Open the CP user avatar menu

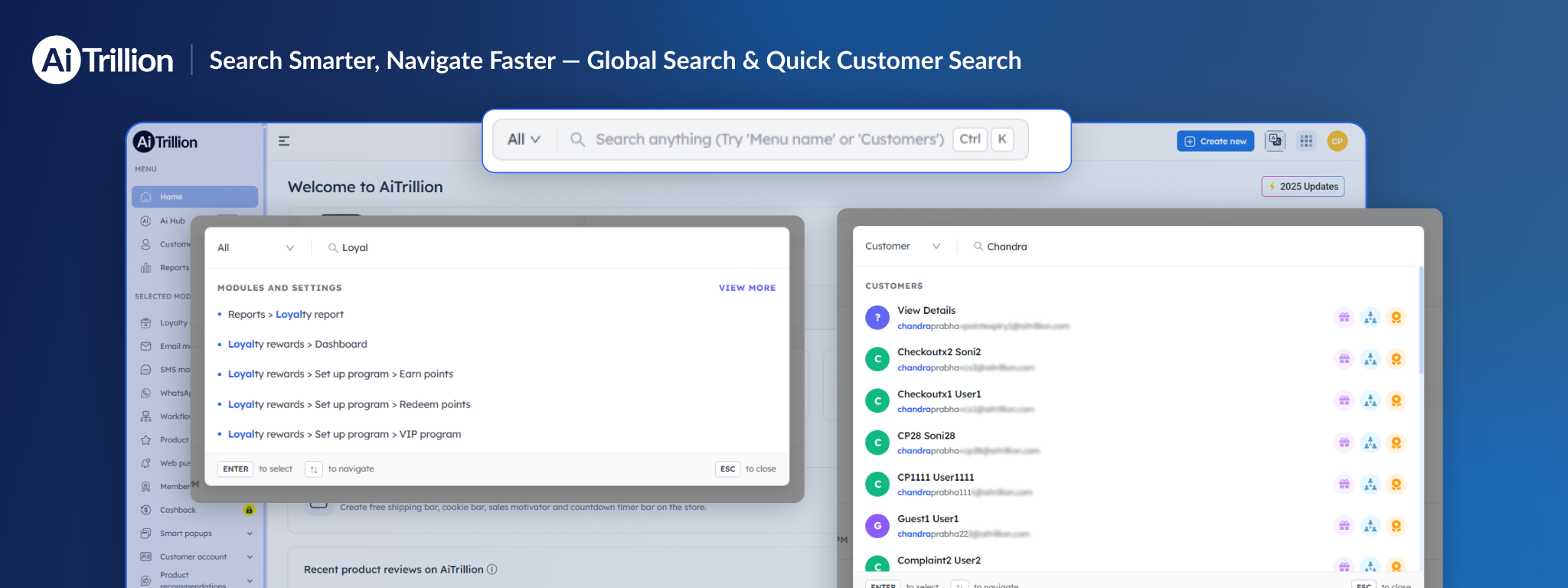1338,141
